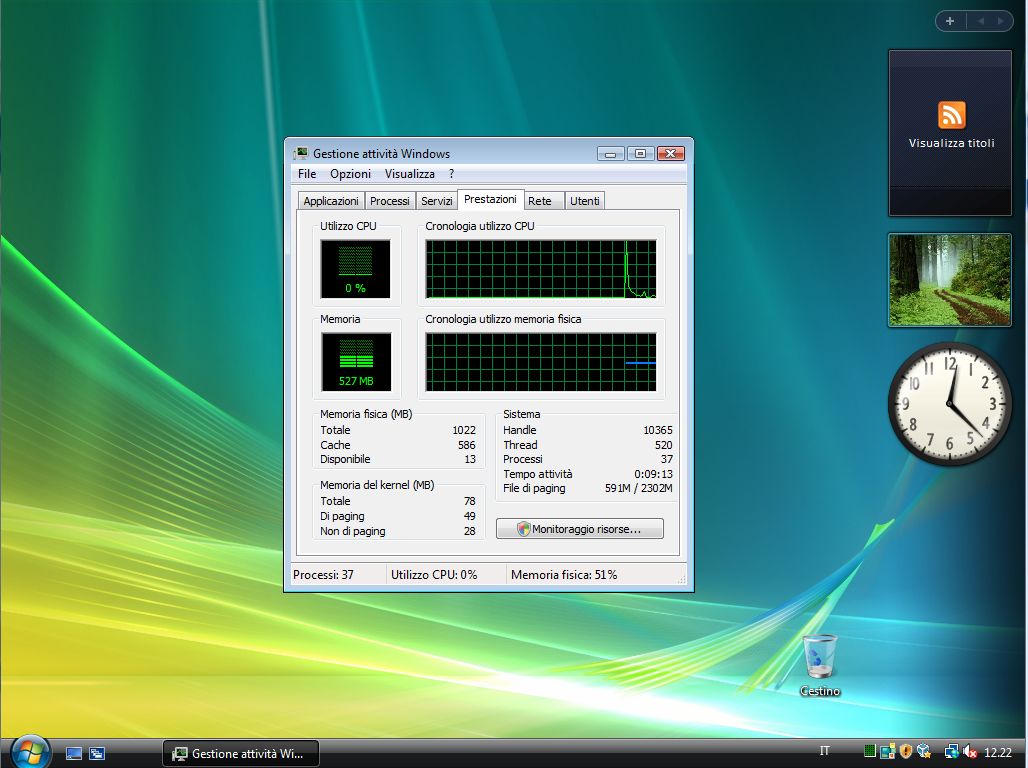Click Visualizza titoli in feed gadget
The image size is (1028, 768).
click(x=951, y=143)
